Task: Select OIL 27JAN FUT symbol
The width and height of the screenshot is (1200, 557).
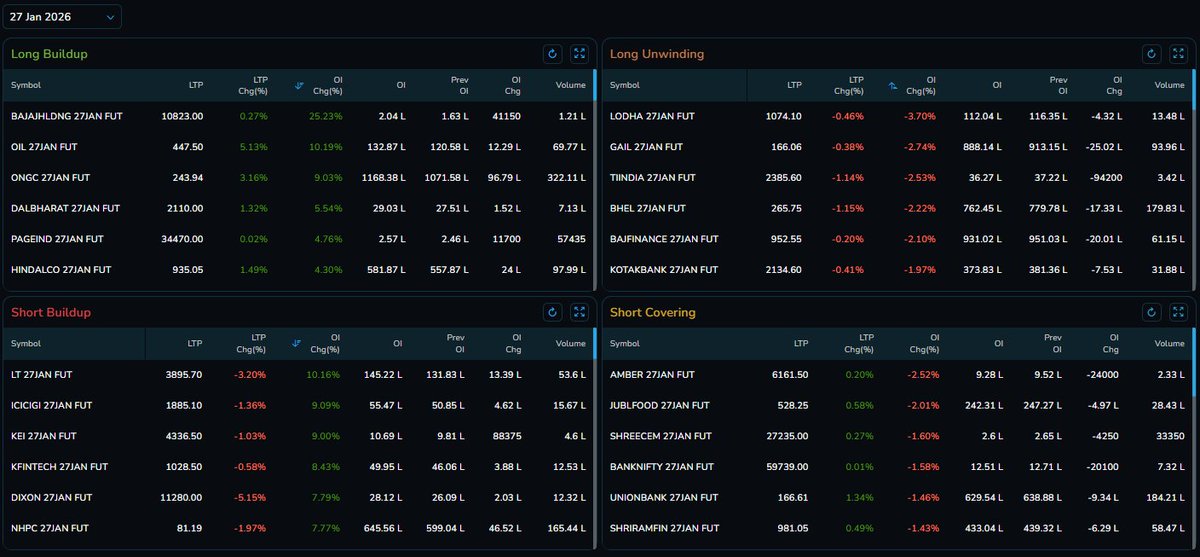Action: coord(44,147)
